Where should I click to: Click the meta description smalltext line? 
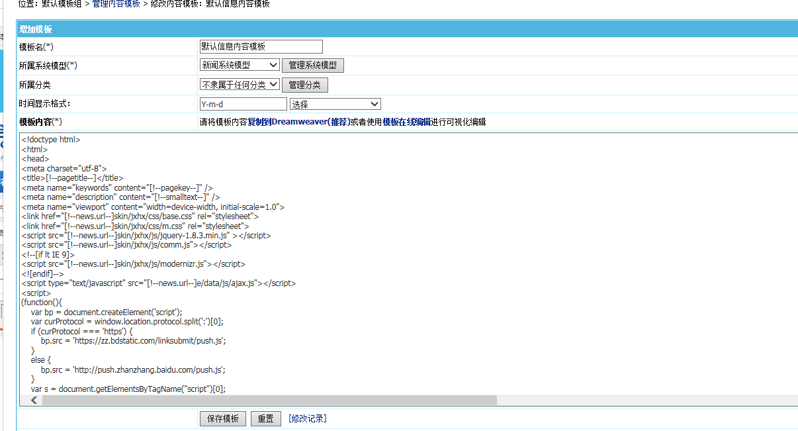121,197
